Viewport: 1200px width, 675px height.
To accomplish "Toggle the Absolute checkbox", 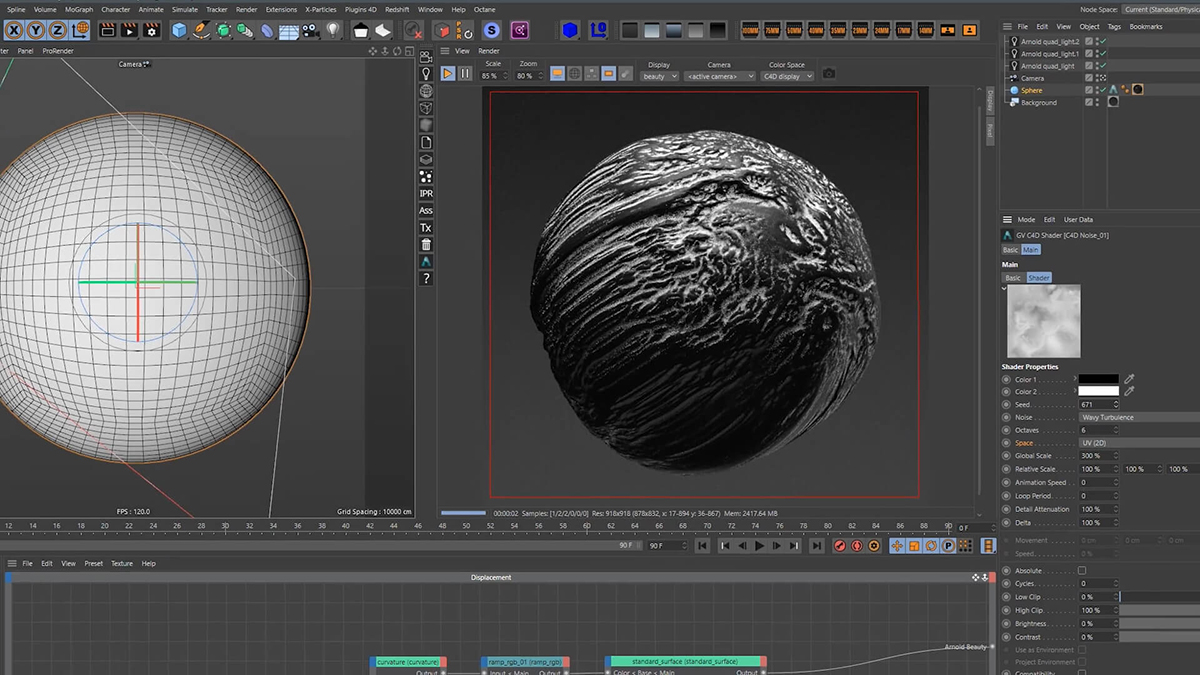I will click(1082, 570).
